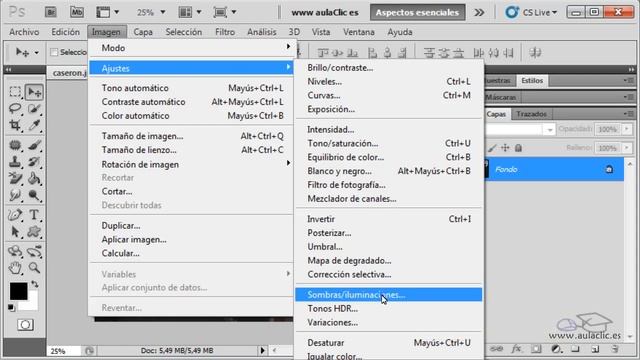Open the Archivo menu

point(24,32)
